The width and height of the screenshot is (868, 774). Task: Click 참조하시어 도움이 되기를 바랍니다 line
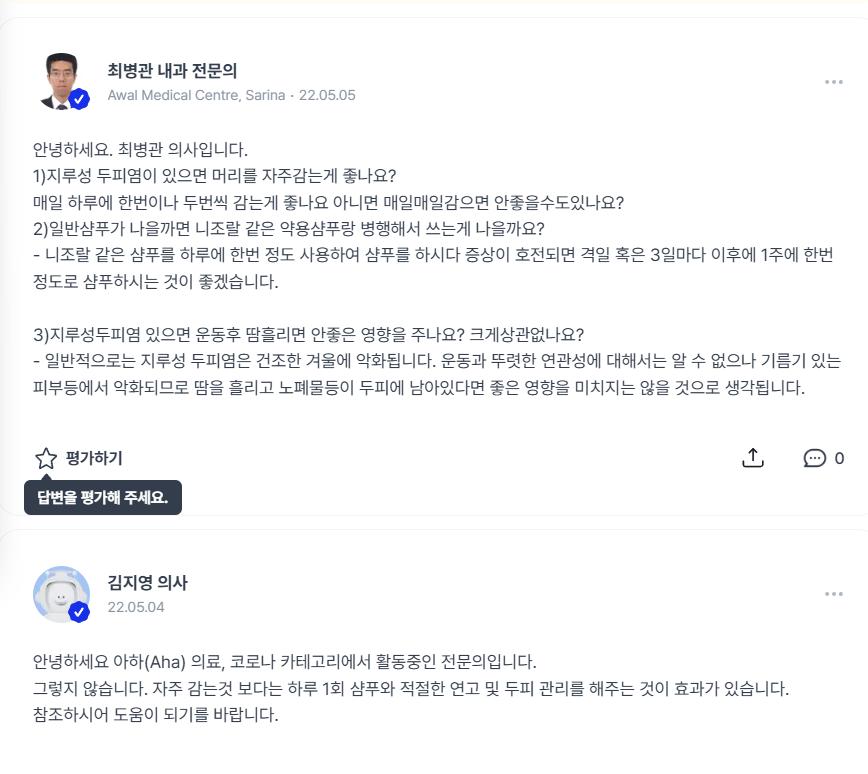(155, 715)
